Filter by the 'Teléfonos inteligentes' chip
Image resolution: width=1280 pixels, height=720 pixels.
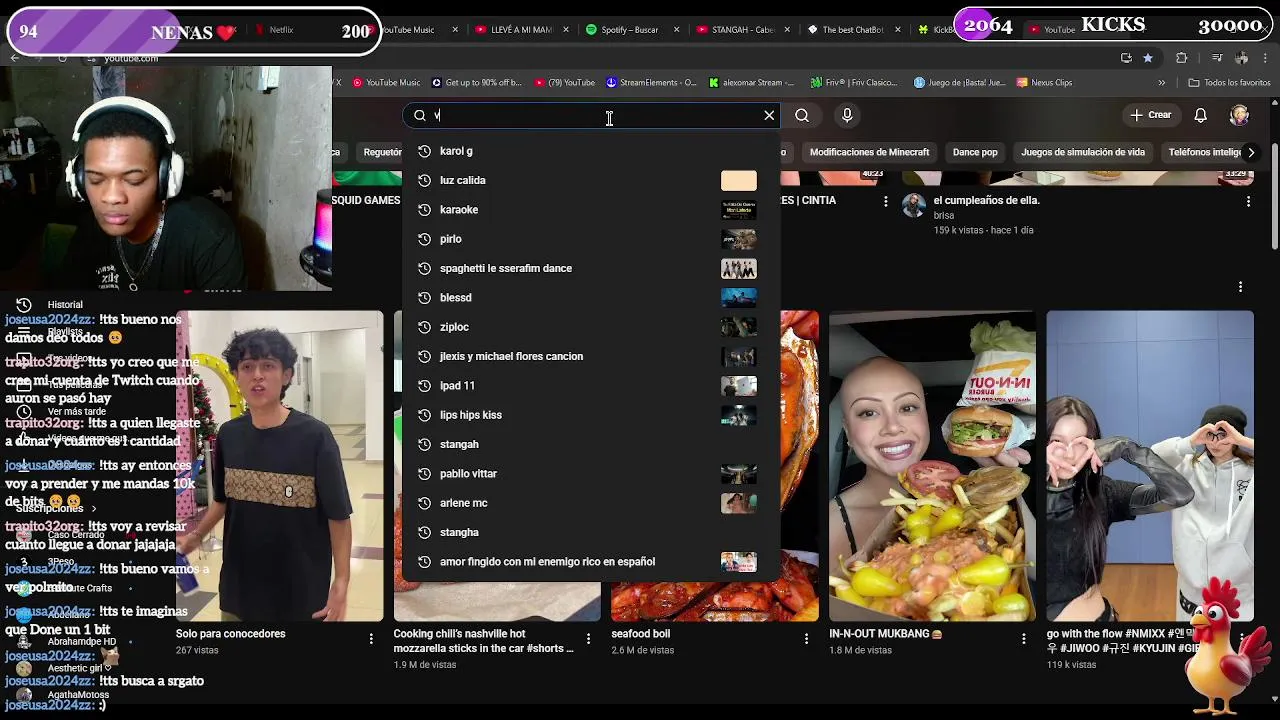[1203, 152]
